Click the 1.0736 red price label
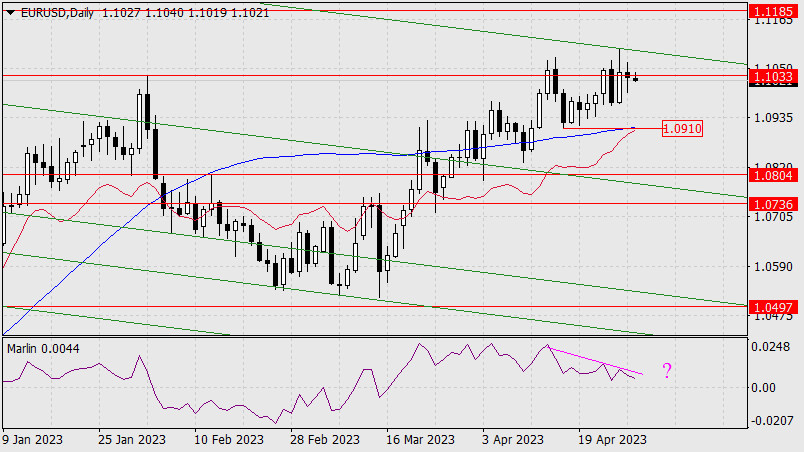Screen dimensions: 804x452 pyautogui.click(x=773, y=204)
